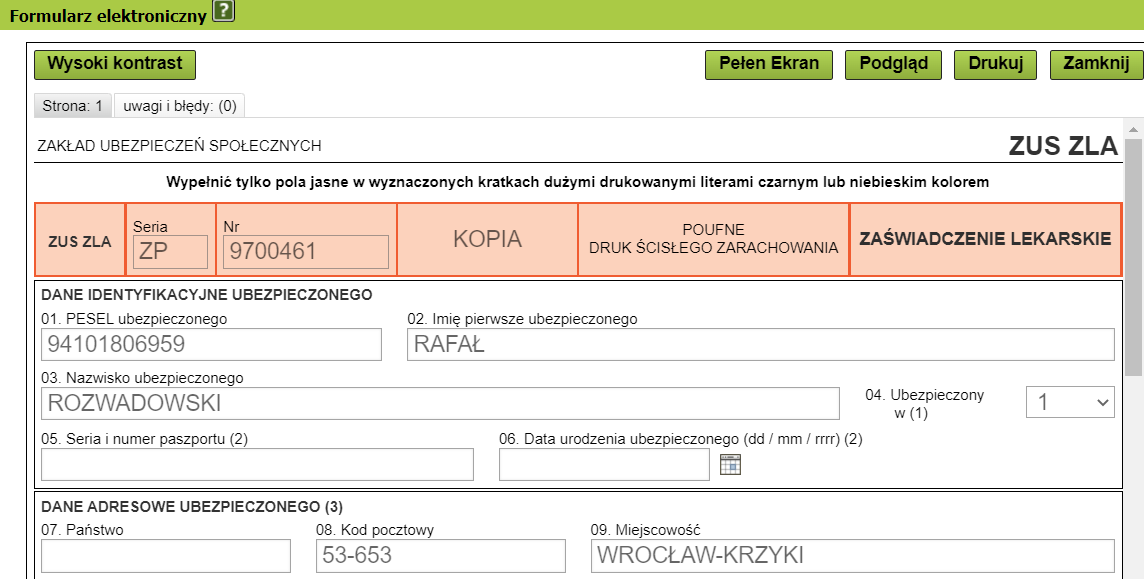
Task: Click the scrollbar up arrow
Action: point(1133,129)
